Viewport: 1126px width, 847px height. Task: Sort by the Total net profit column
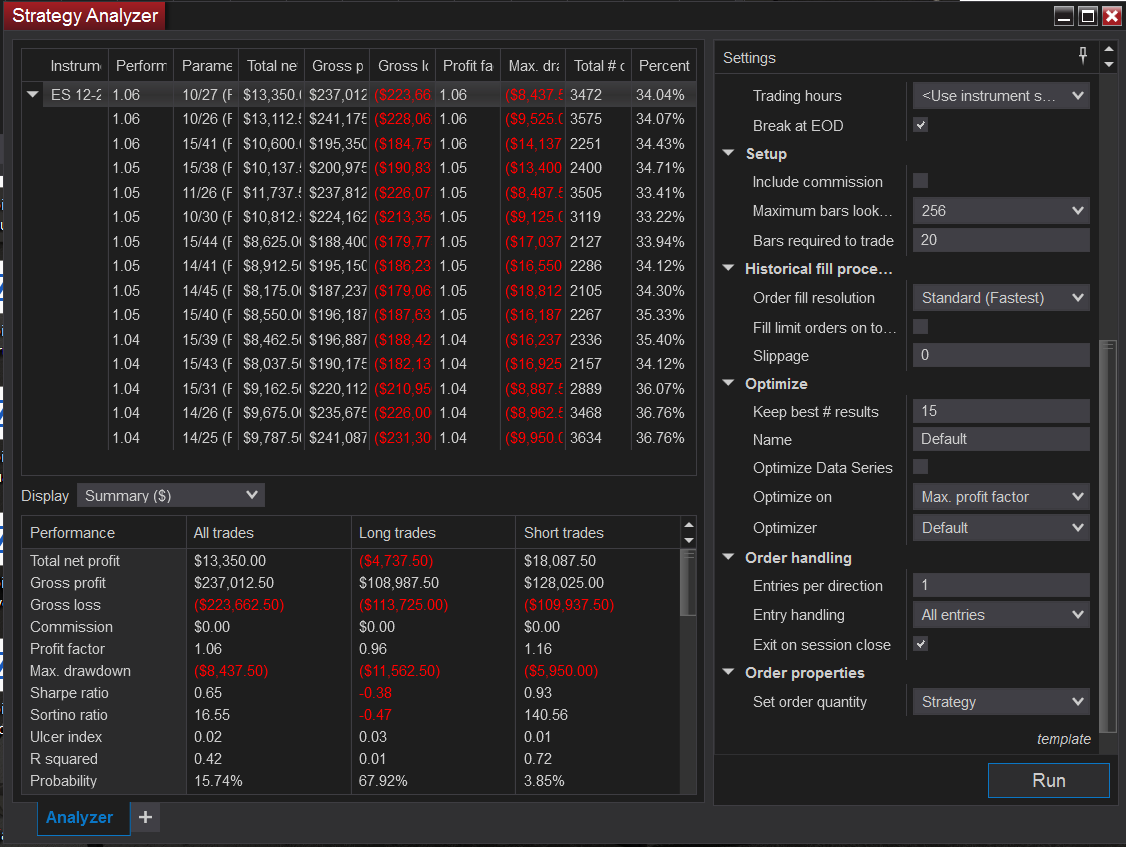[271, 65]
